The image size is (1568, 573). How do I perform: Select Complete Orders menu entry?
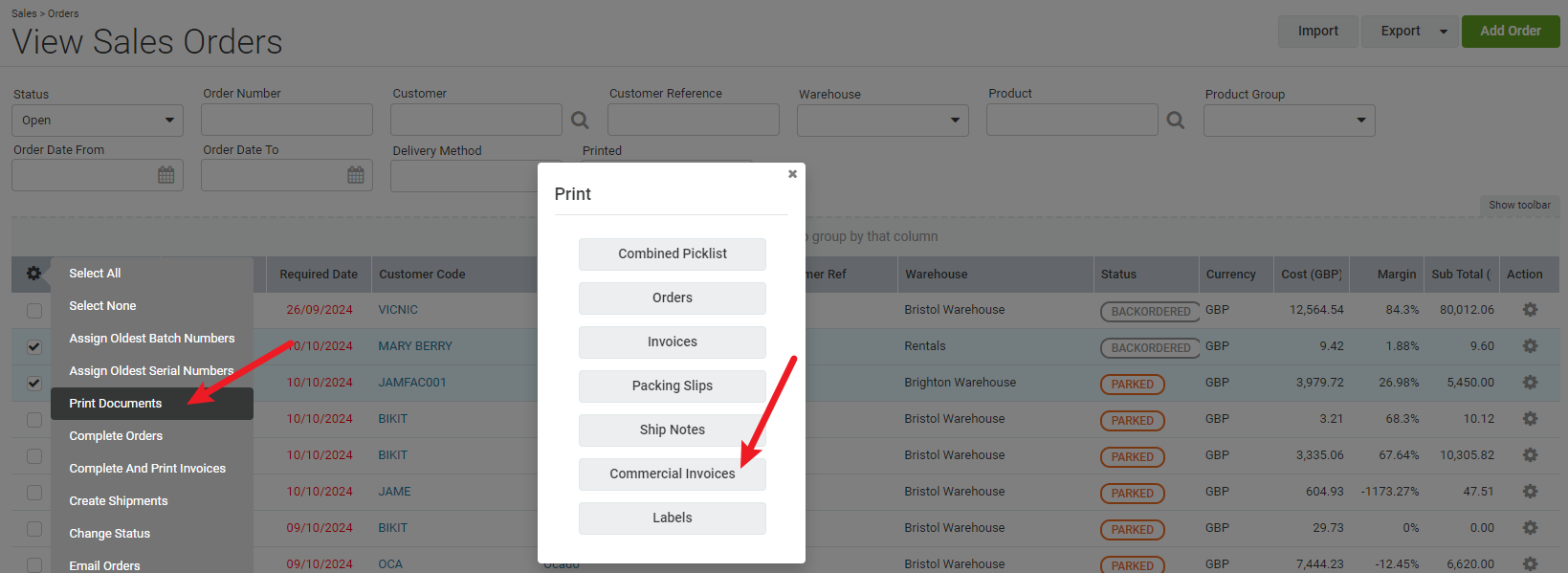click(116, 436)
